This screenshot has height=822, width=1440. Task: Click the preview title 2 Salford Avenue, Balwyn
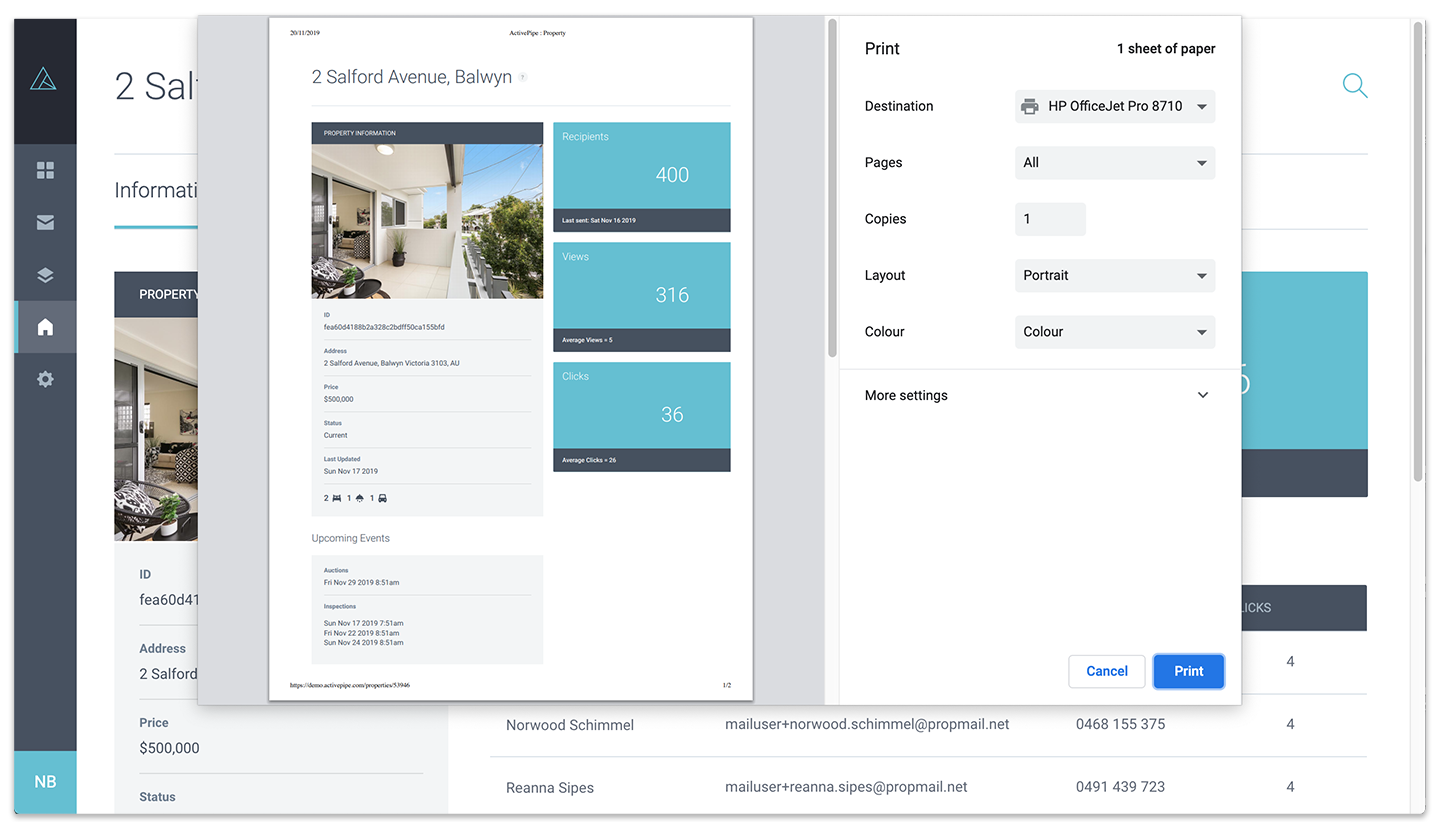(x=412, y=77)
